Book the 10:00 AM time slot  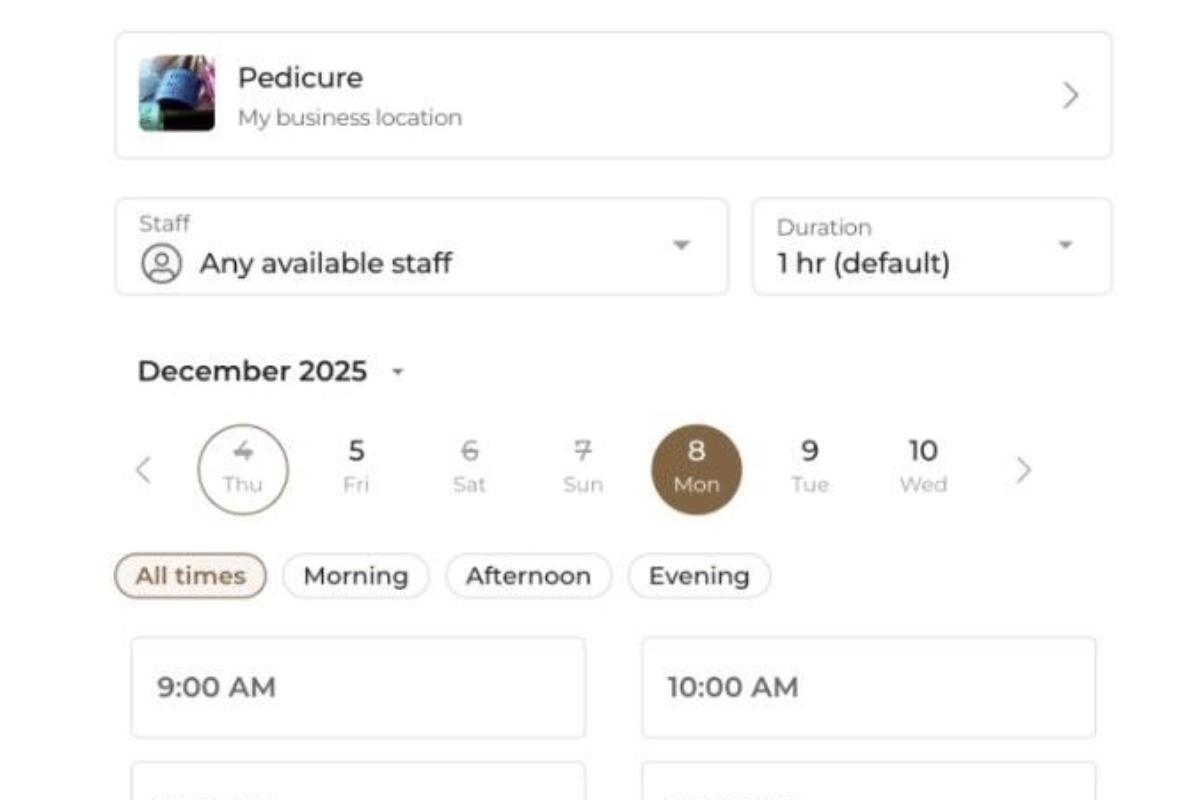(x=868, y=688)
